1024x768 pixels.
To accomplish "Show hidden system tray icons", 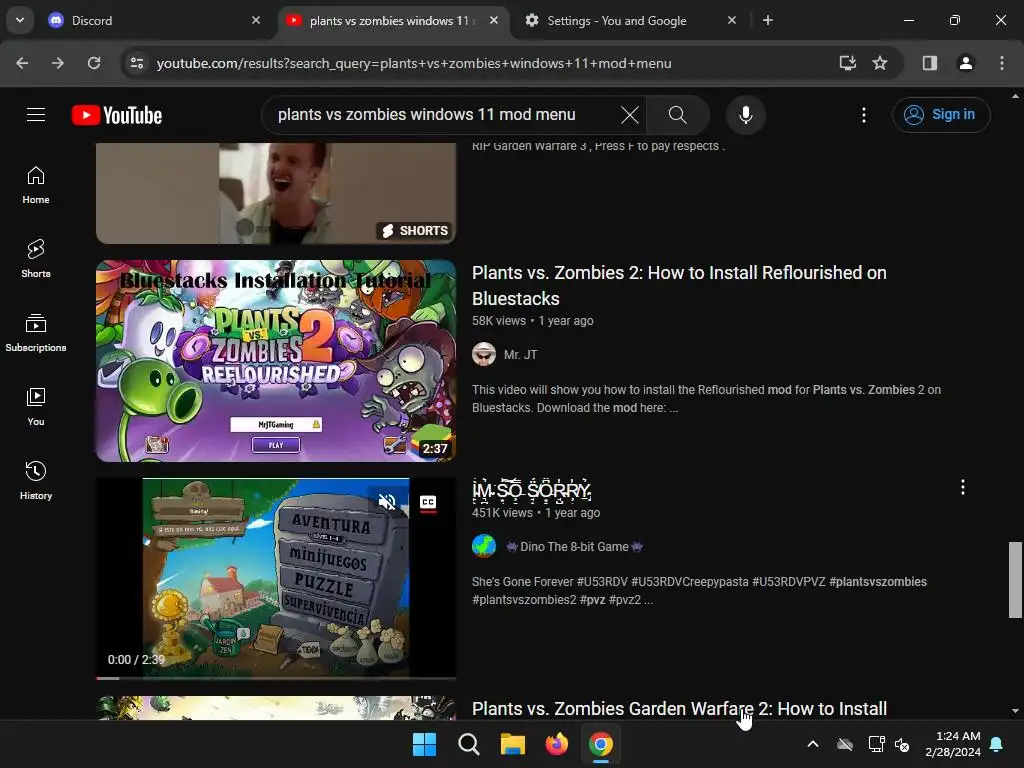I will coord(813,744).
